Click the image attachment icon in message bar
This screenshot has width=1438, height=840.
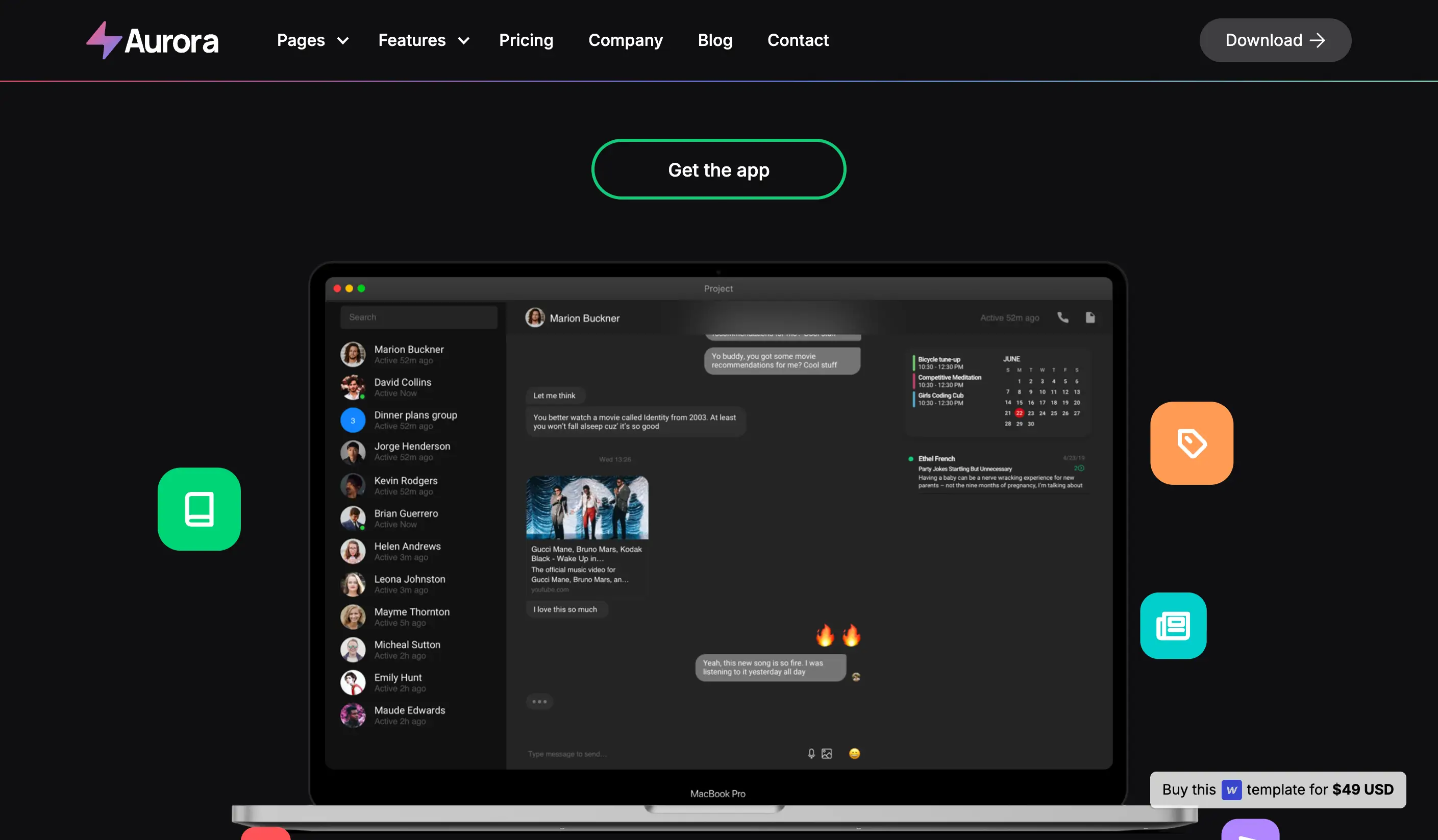pos(826,754)
